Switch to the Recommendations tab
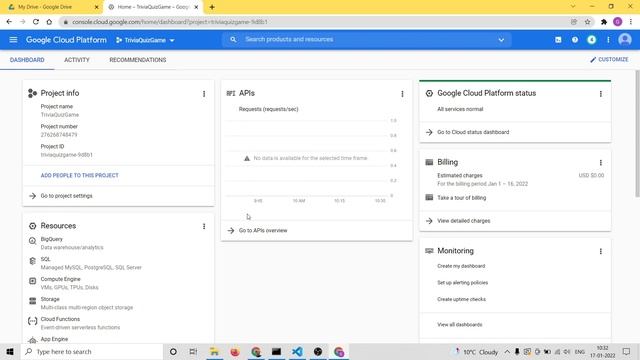This screenshot has height=360, width=640. pos(138,60)
